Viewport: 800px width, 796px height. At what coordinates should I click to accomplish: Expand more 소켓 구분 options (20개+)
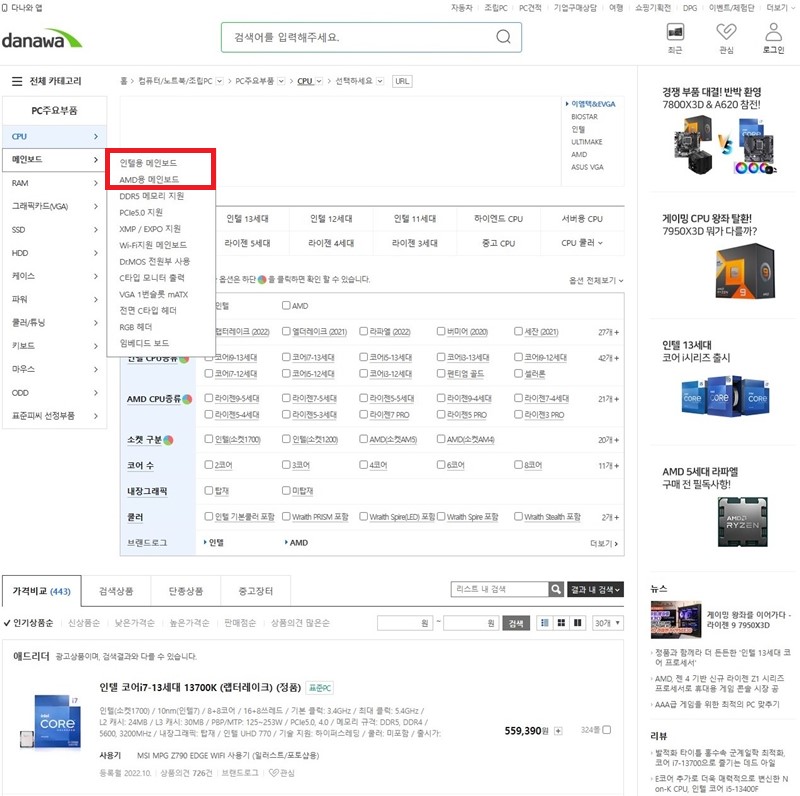click(608, 440)
